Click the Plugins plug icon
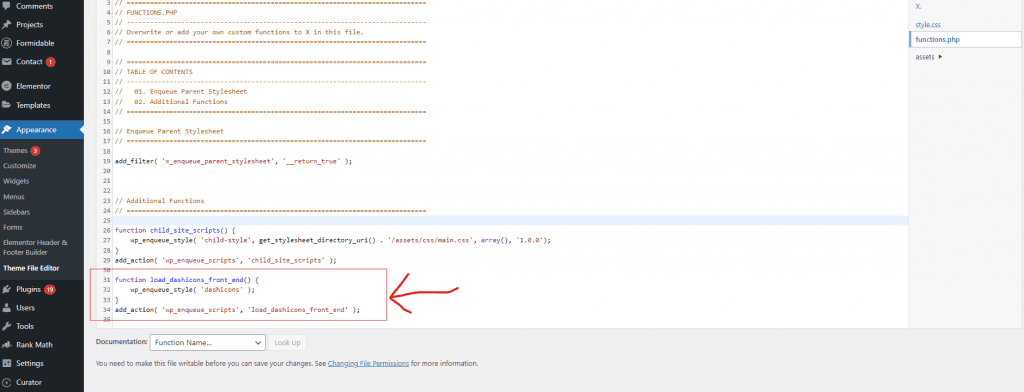 click(x=7, y=289)
